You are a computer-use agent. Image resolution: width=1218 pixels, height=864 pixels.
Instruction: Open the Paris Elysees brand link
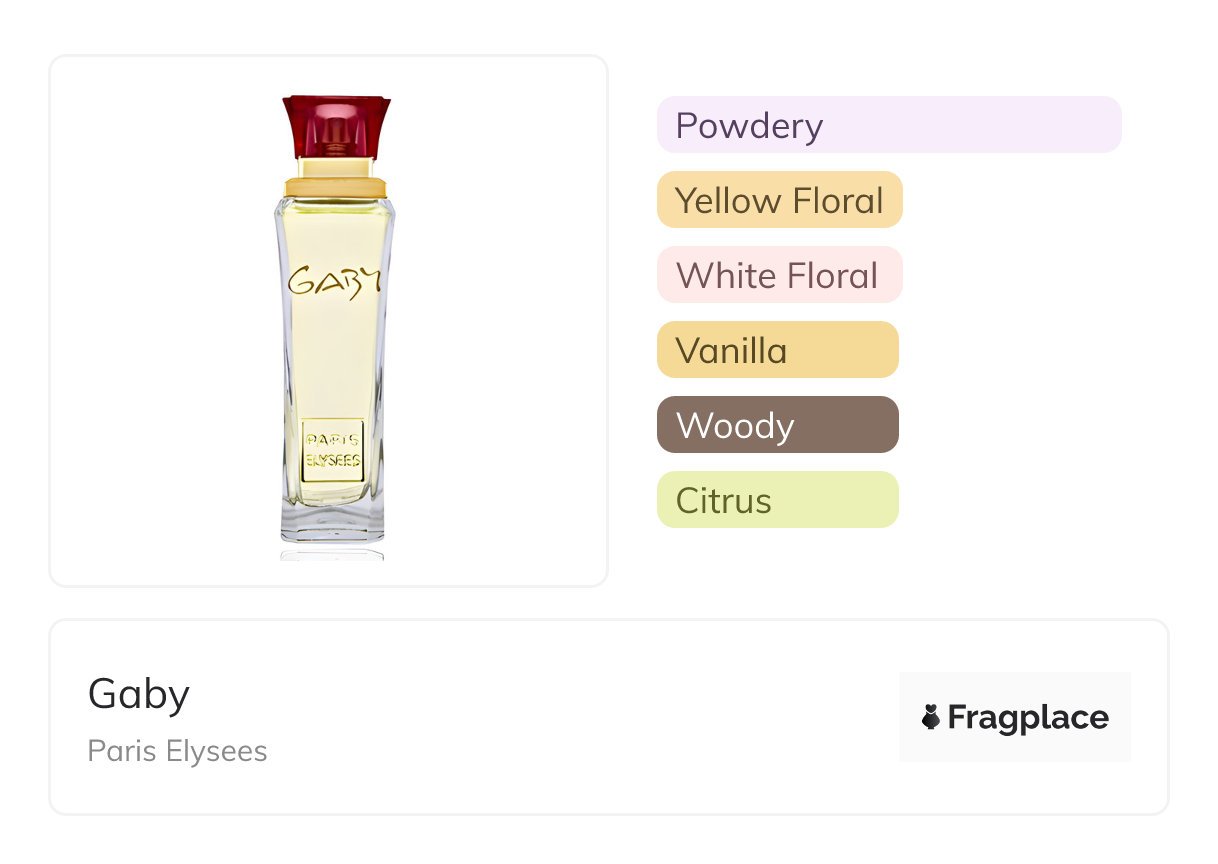(x=177, y=751)
